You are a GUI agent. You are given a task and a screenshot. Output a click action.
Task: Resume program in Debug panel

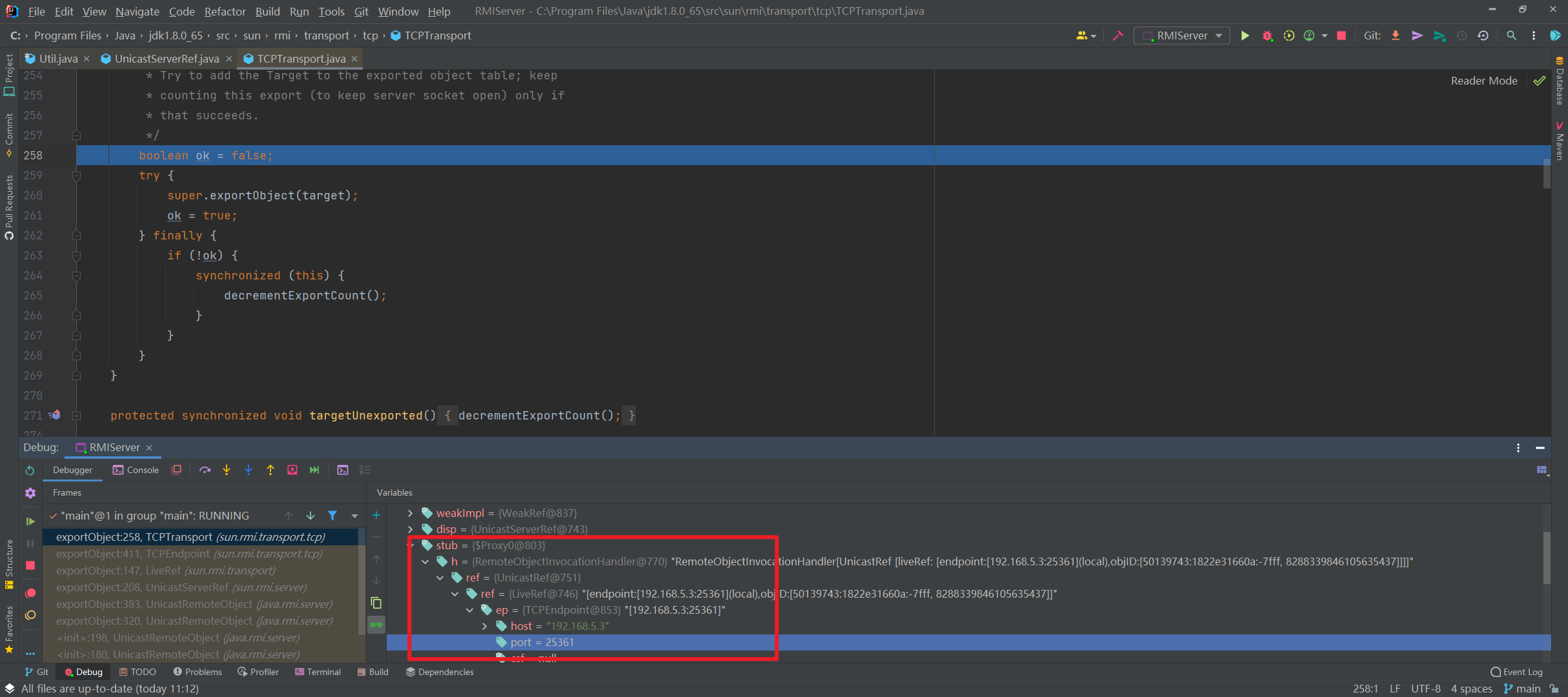click(x=30, y=521)
